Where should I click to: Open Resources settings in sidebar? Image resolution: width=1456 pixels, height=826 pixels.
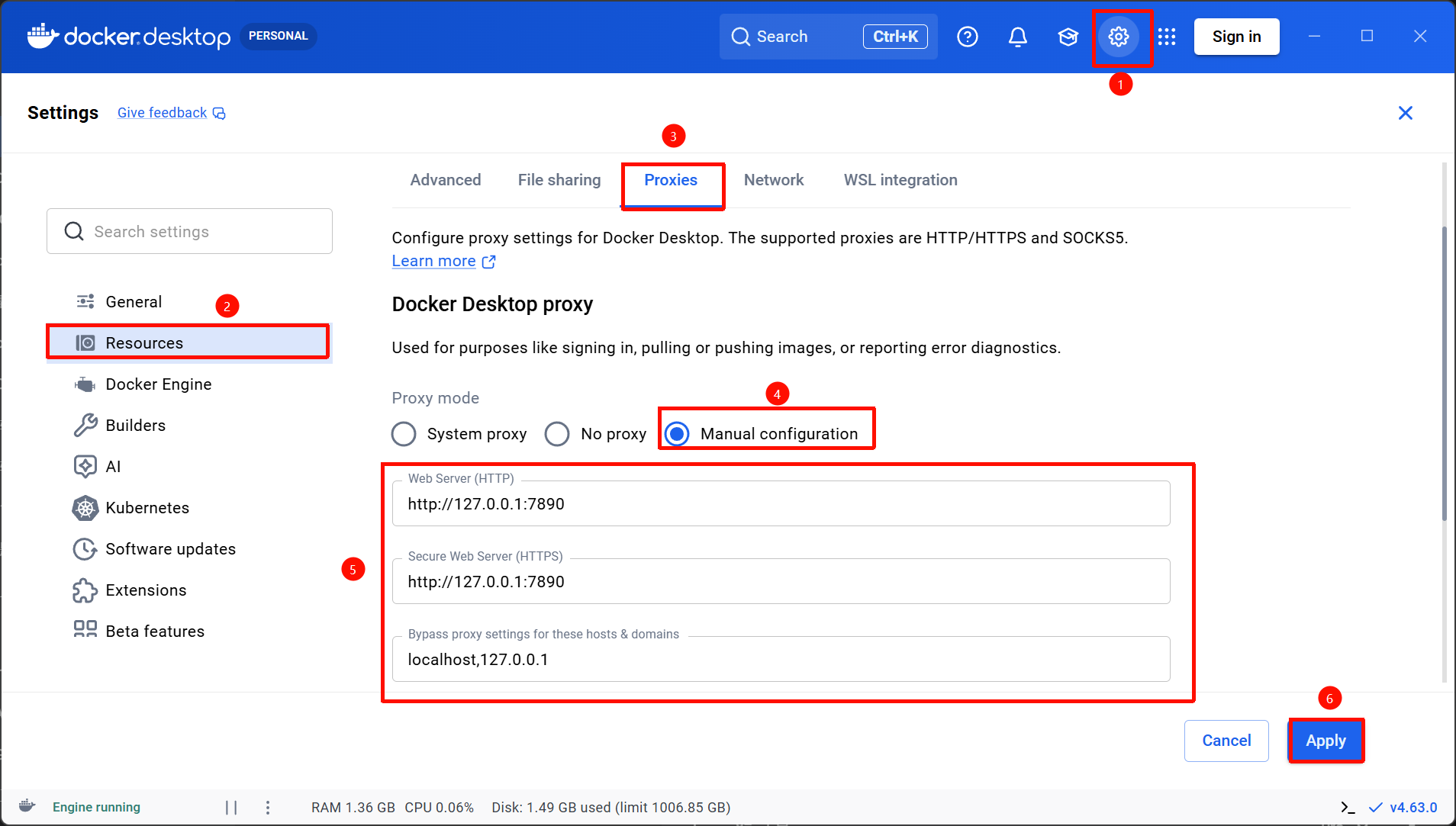pyautogui.click(x=189, y=342)
